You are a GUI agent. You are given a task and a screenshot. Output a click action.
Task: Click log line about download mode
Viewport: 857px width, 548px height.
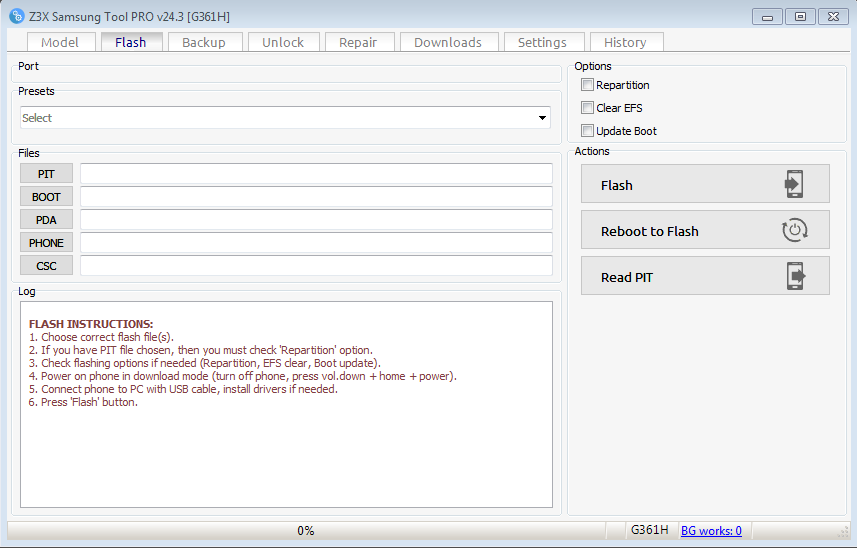[x=243, y=376]
